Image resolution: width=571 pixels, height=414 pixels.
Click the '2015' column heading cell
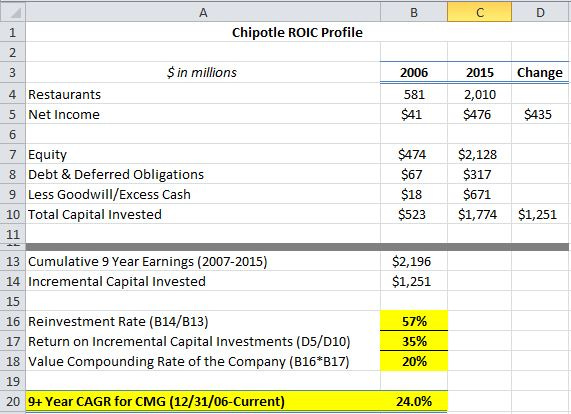coord(480,72)
